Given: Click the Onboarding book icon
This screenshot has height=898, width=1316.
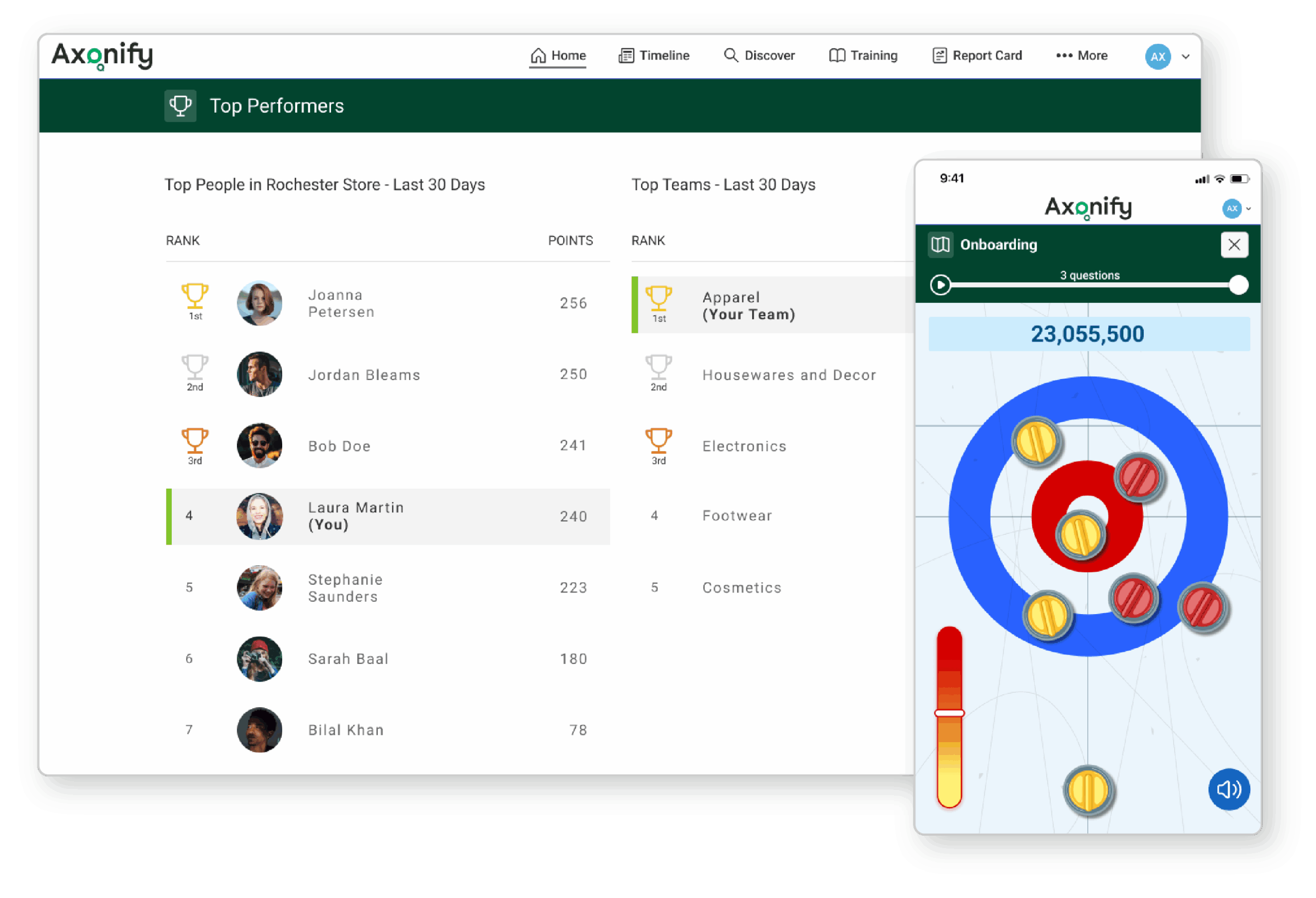Looking at the screenshot, I should click(940, 245).
